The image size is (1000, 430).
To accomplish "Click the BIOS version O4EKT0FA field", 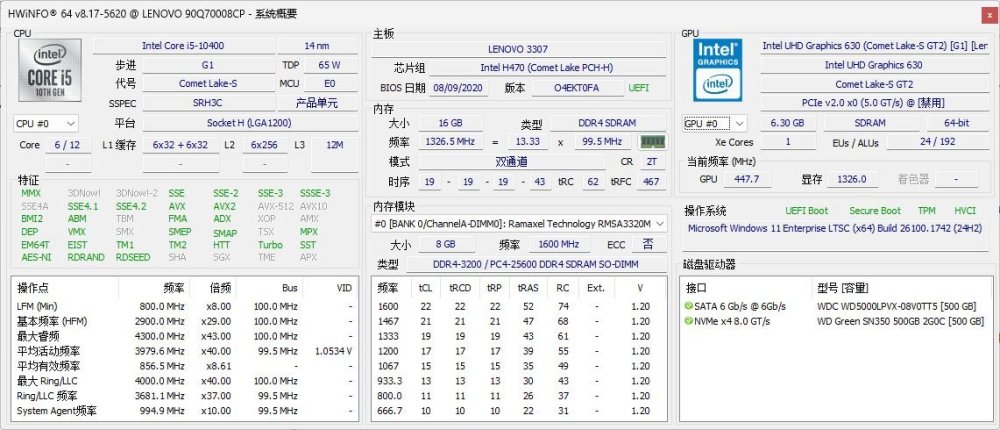I will click(x=577, y=88).
